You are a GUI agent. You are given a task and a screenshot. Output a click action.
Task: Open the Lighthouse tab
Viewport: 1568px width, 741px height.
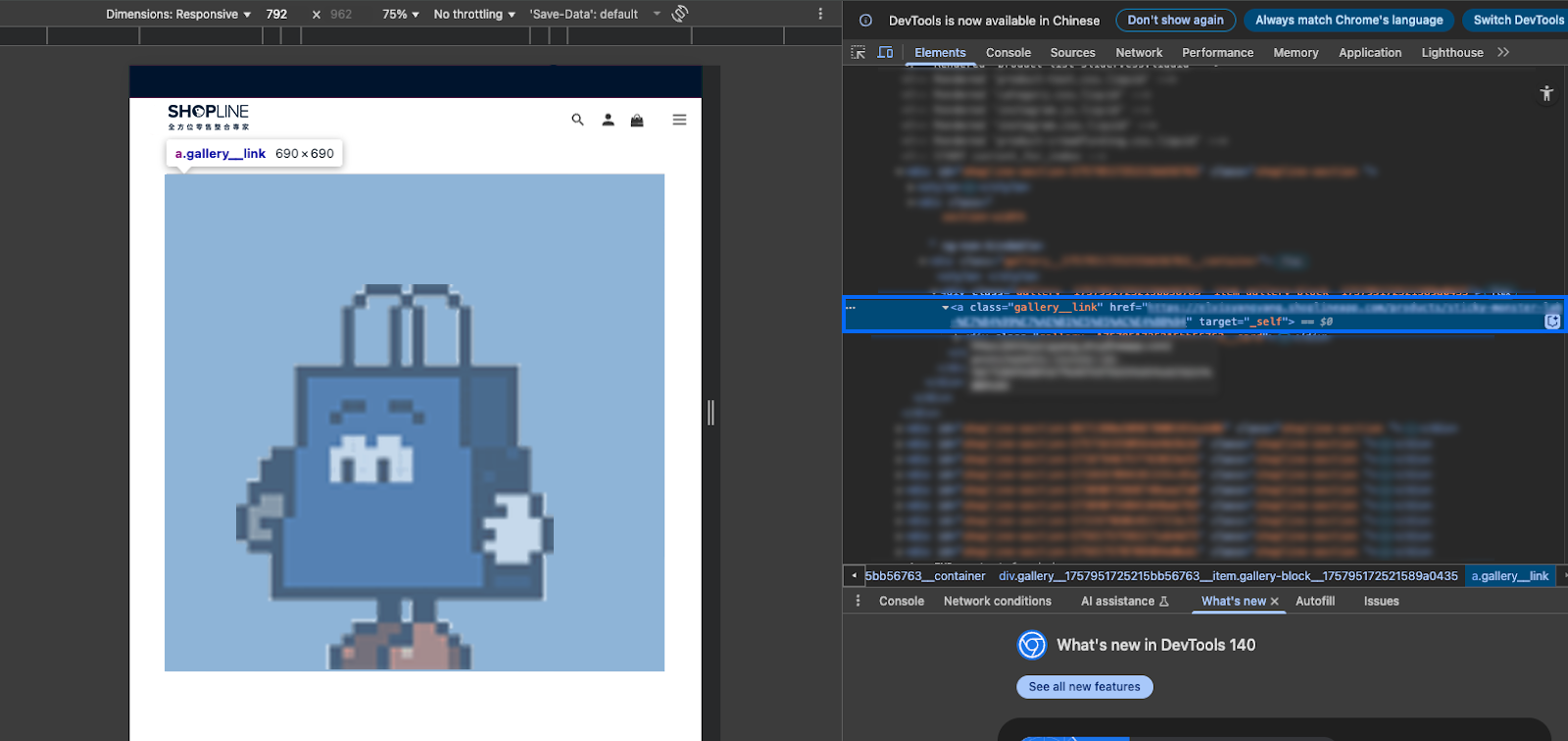pyautogui.click(x=1451, y=53)
